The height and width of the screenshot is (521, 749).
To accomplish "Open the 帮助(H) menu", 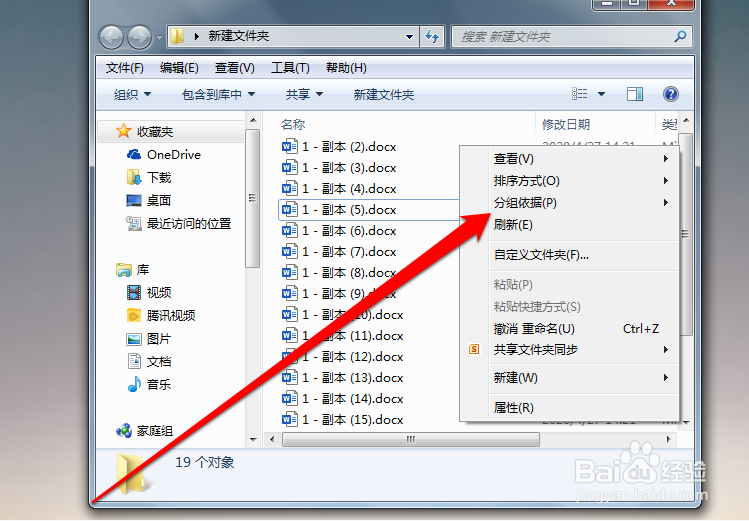I will tap(346, 68).
